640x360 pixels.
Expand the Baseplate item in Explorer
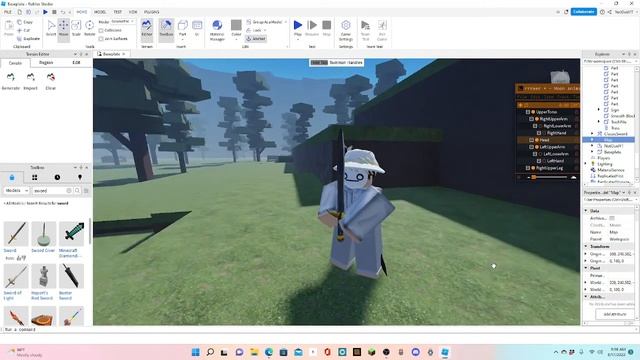(592, 152)
